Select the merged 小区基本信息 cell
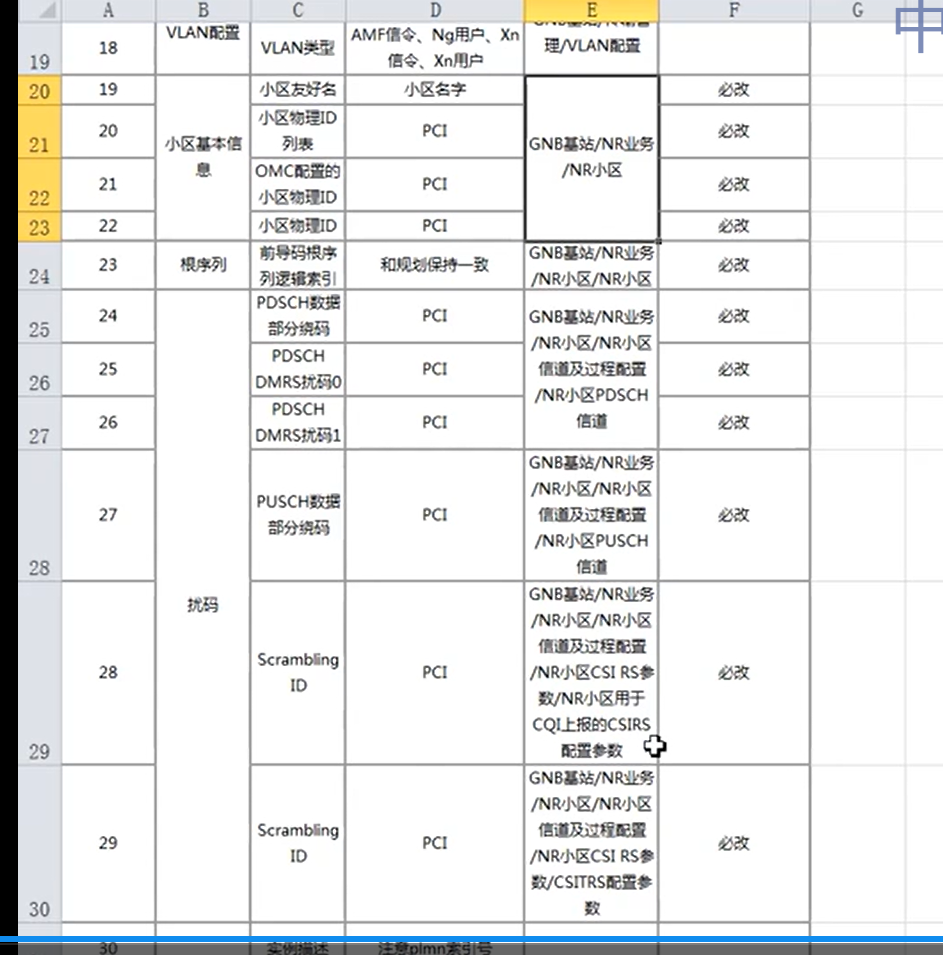The image size is (943, 955). coord(203,157)
